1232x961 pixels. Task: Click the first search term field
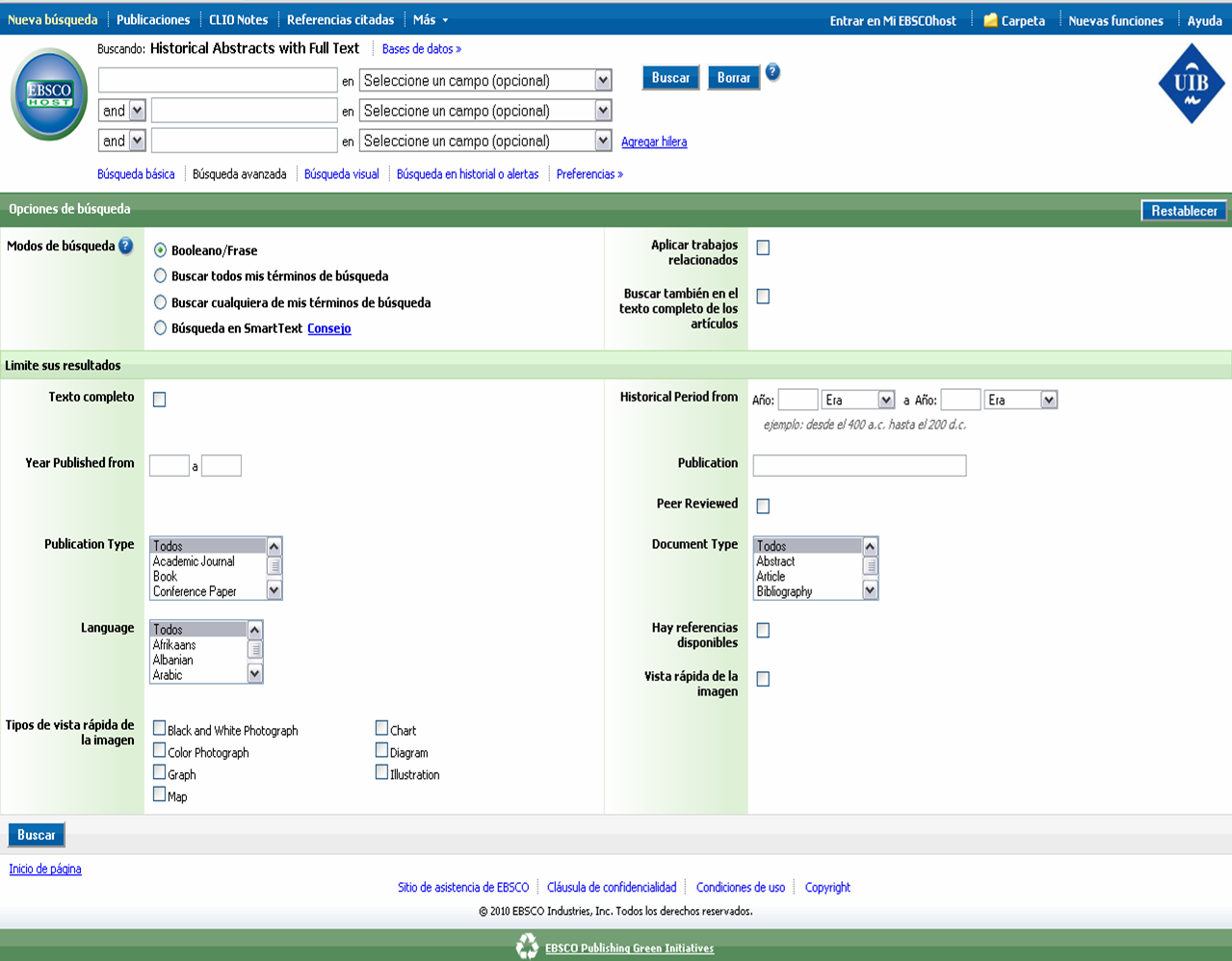pyautogui.click(x=218, y=81)
